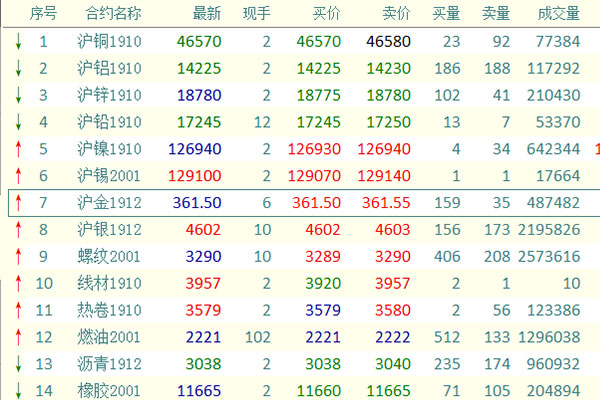This screenshot has height=400, width=600.
Task: Click latest price 129100 of 沪锡2001
Action: tap(195, 176)
